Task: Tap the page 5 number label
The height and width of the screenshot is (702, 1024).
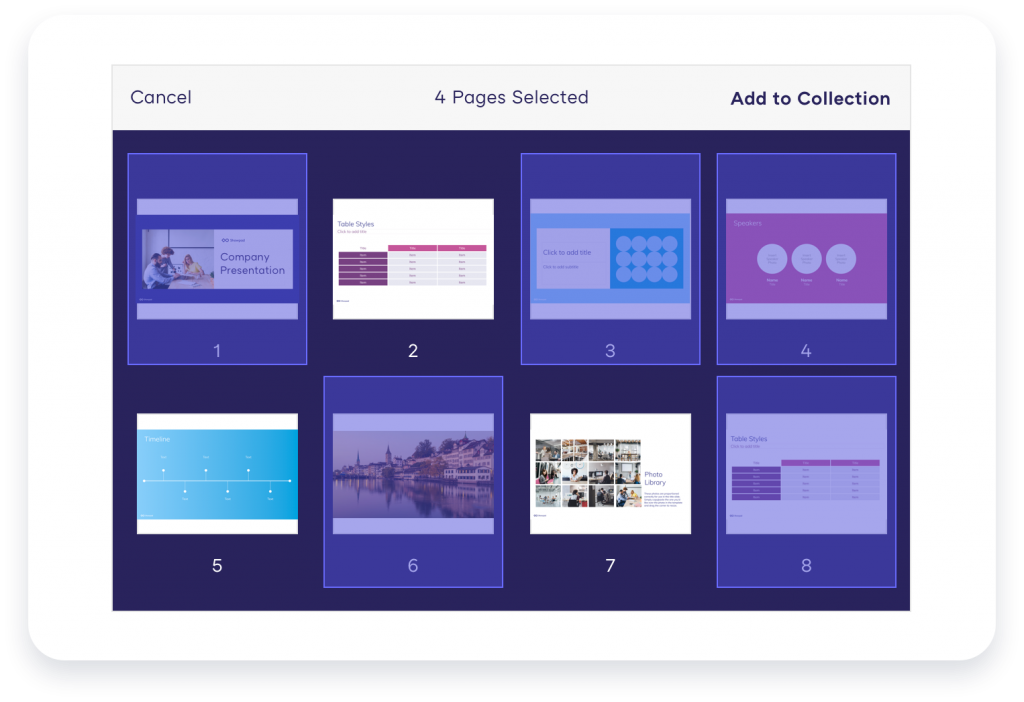Action: (216, 564)
